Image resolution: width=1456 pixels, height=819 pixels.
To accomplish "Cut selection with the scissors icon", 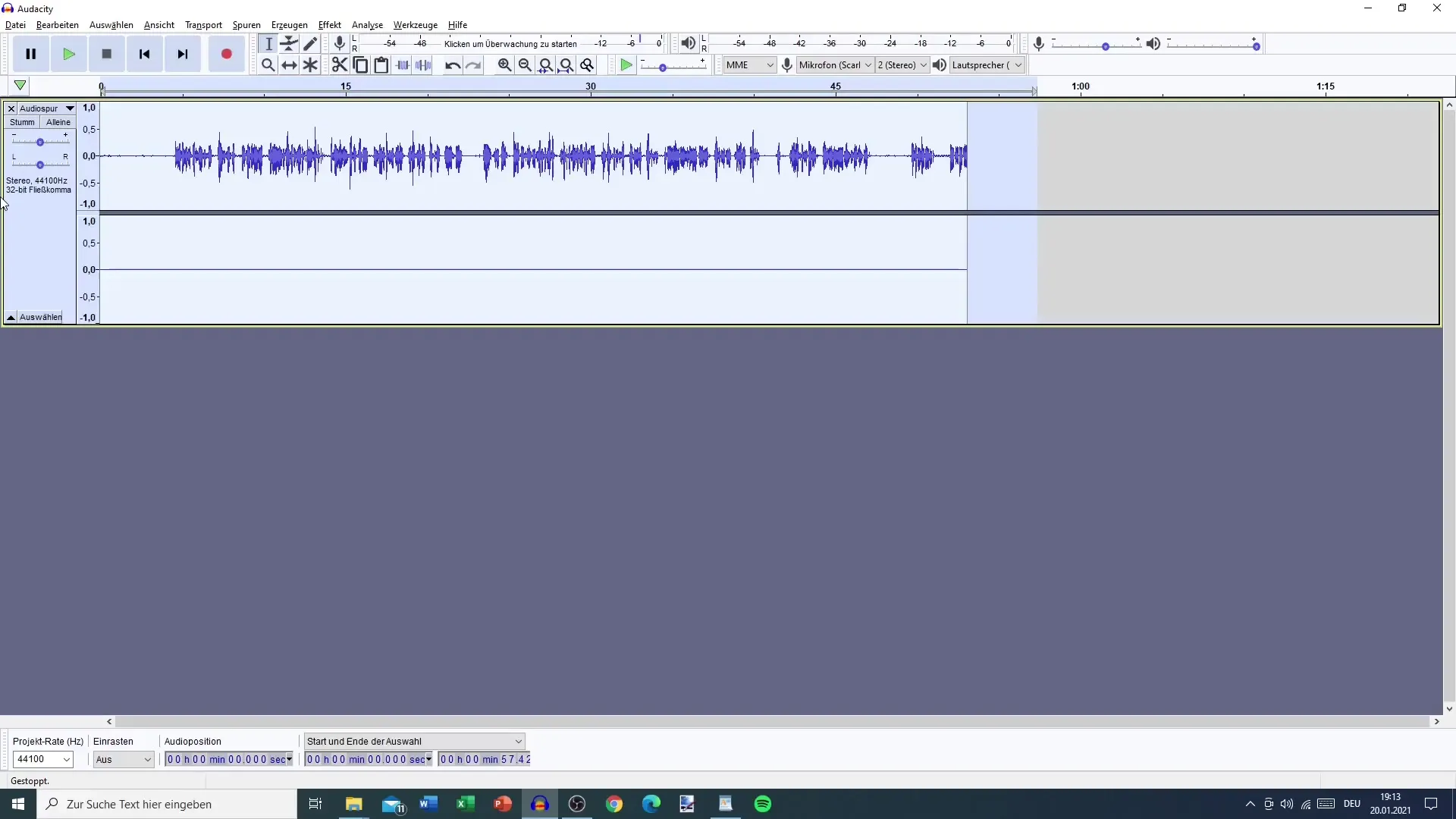I will click(340, 65).
